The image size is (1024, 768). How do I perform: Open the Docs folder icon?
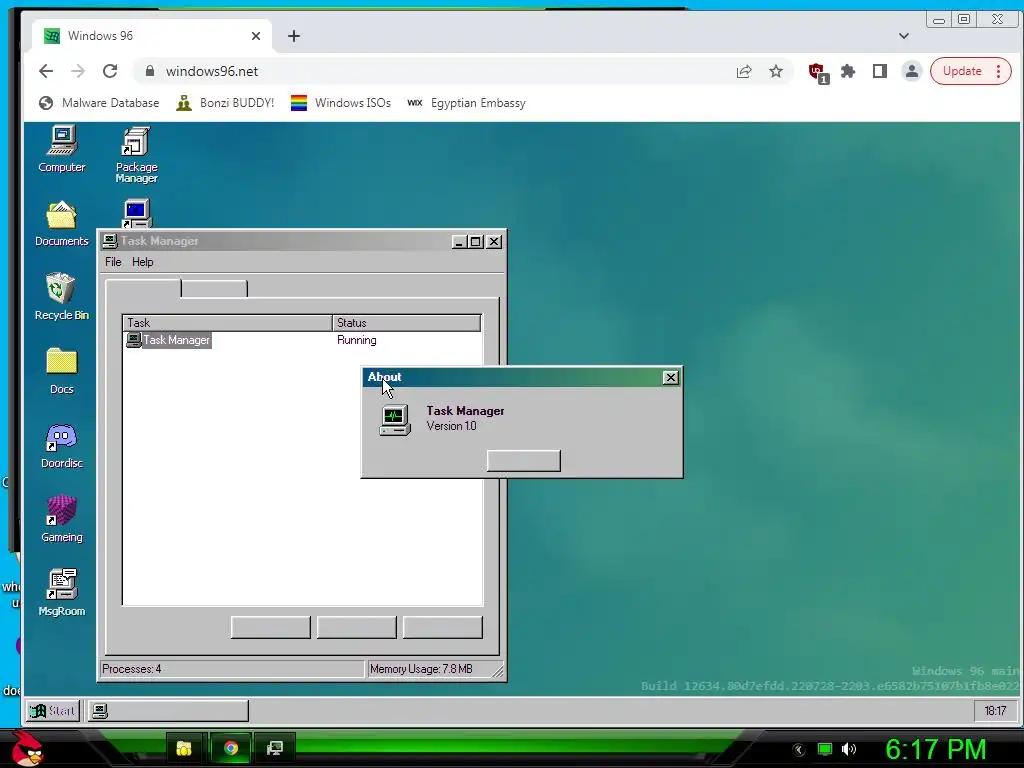pos(62,371)
